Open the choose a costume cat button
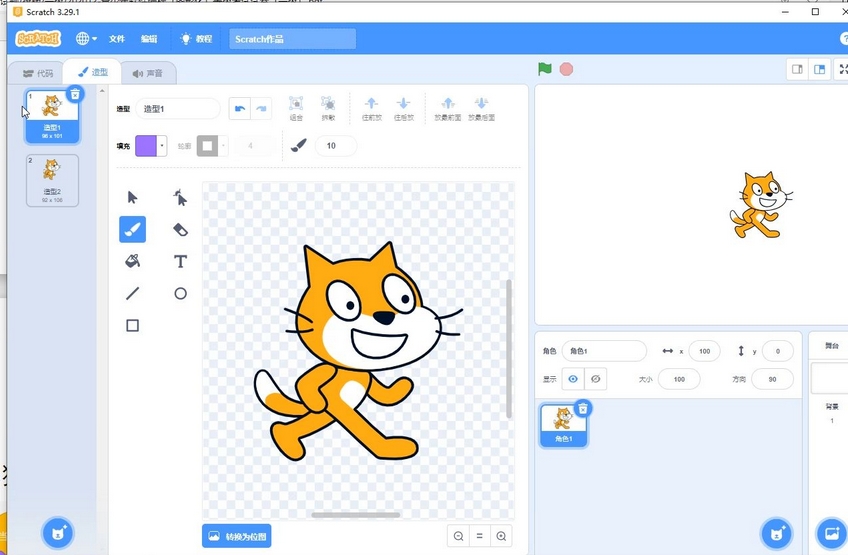This screenshot has width=848, height=555. [58, 533]
